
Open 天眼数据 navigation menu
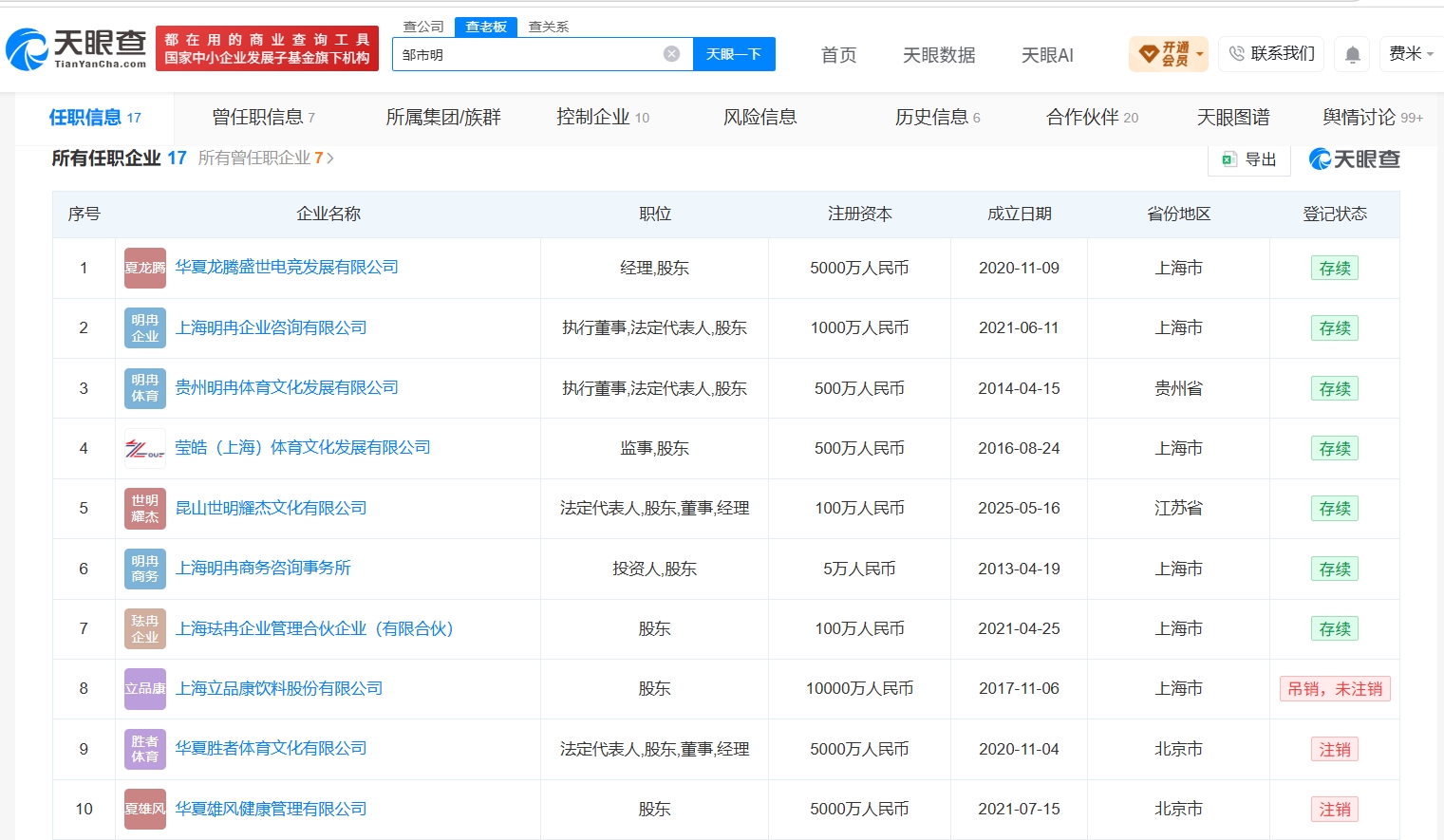(x=939, y=55)
